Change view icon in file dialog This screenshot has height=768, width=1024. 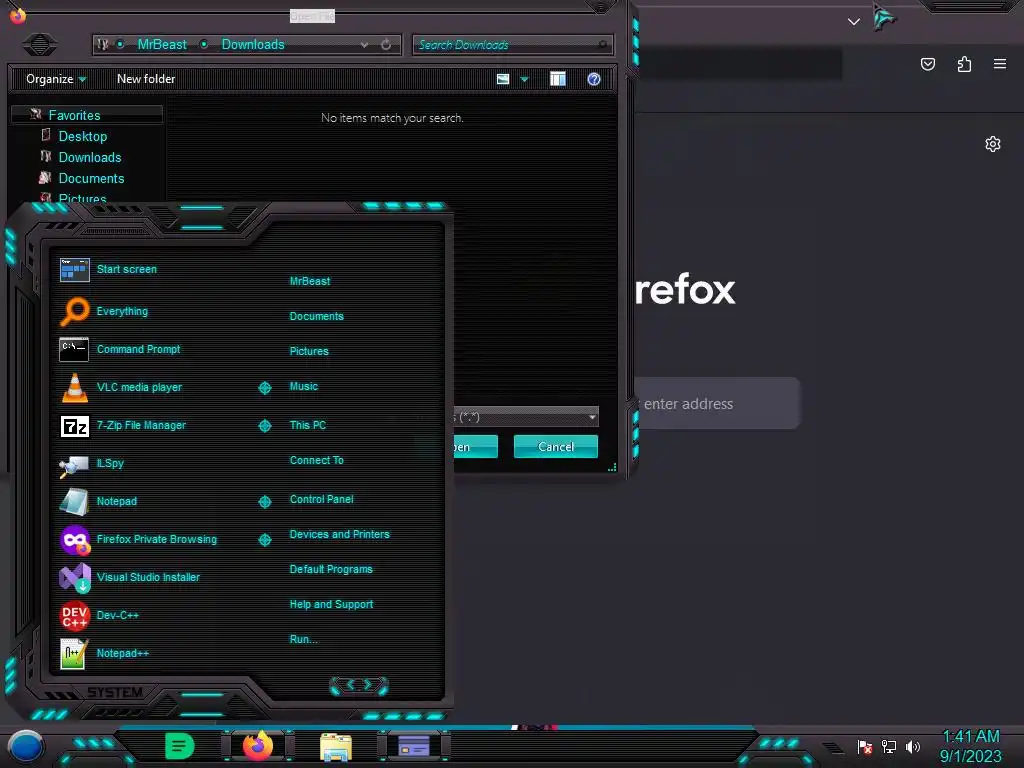(503, 79)
